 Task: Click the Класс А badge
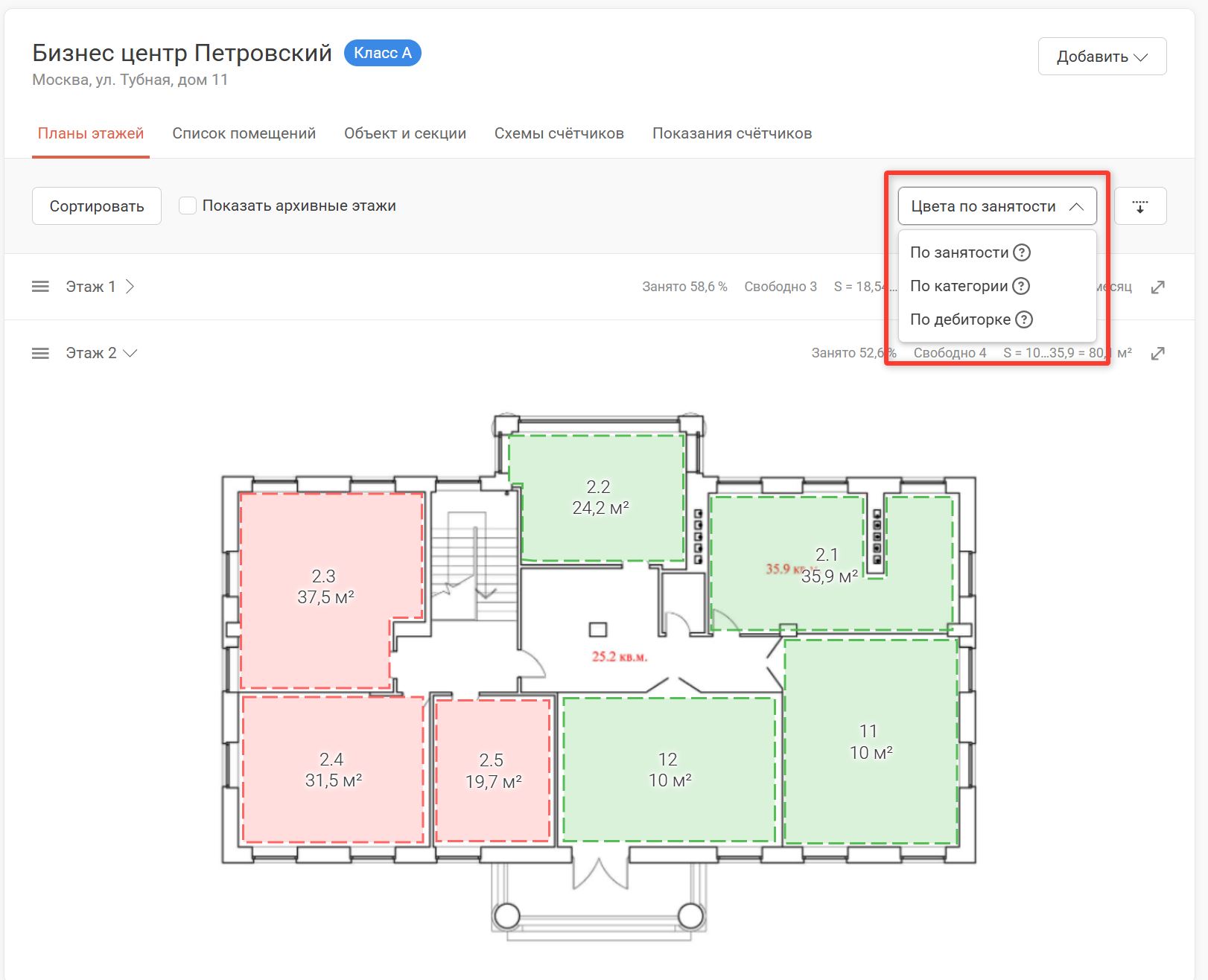(x=383, y=53)
